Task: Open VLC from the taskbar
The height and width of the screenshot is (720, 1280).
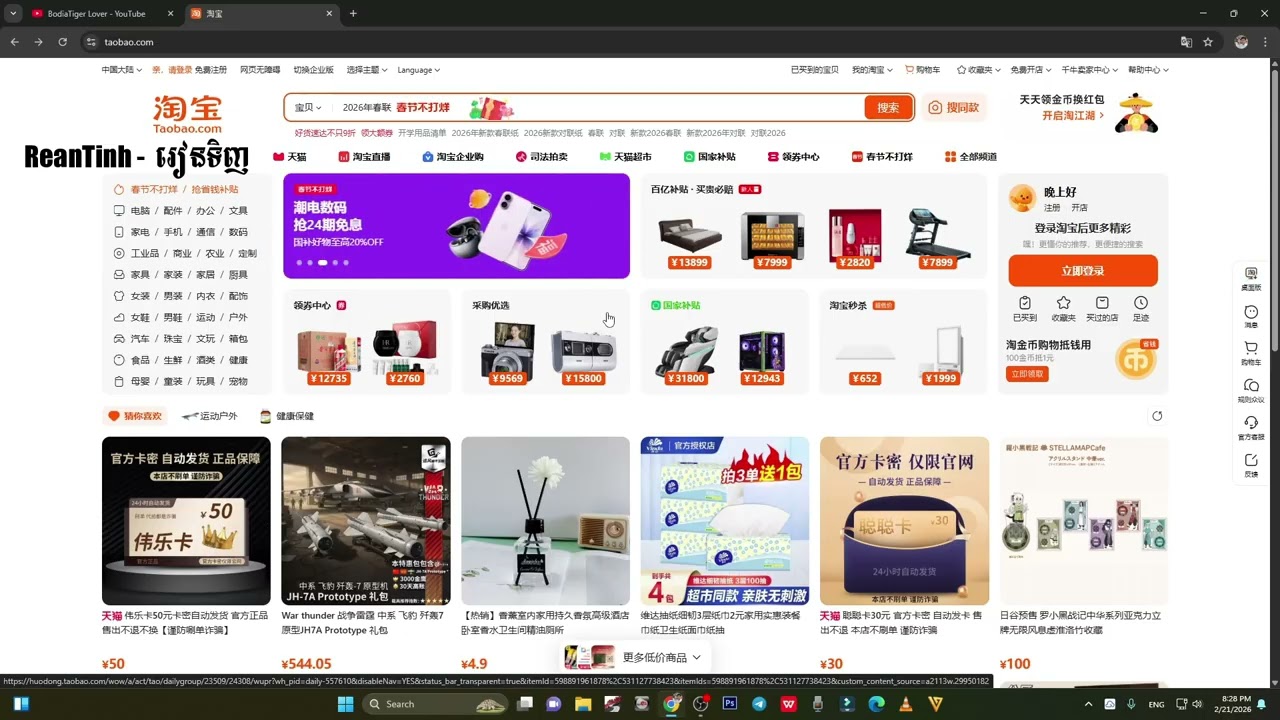Action: (906, 704)
